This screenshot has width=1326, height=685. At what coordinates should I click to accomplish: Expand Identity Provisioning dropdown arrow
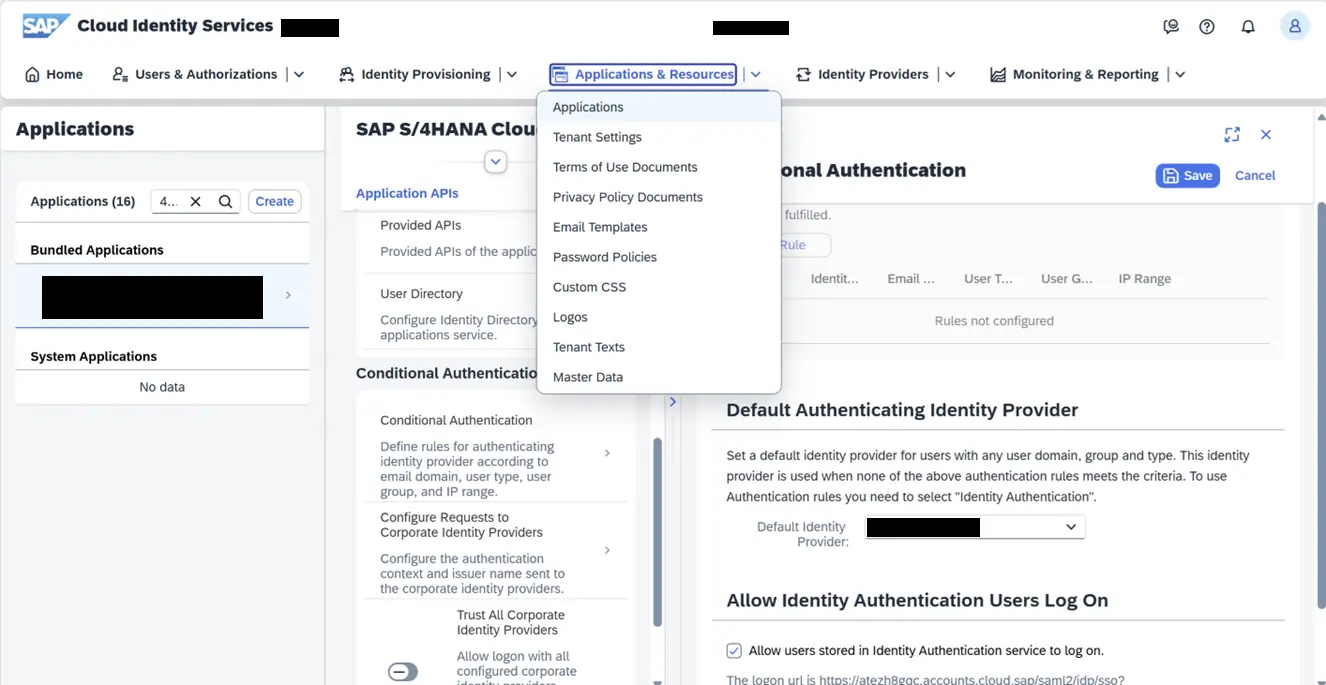tap(512, 74)
